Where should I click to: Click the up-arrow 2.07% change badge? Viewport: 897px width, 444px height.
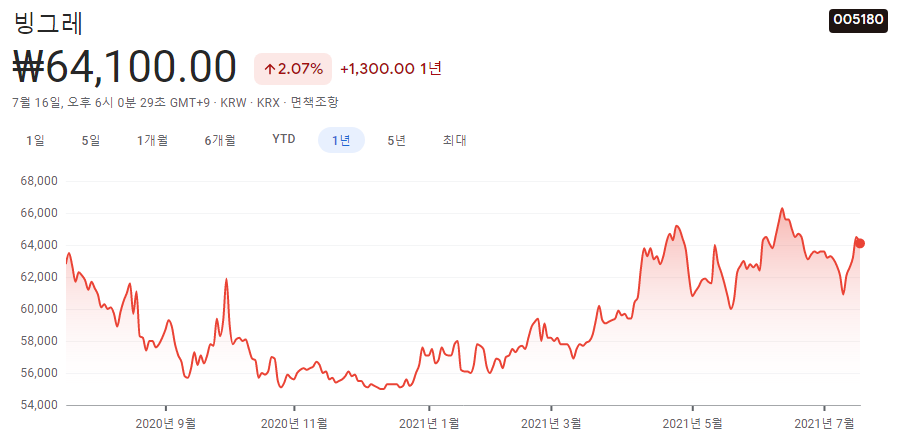293,69
